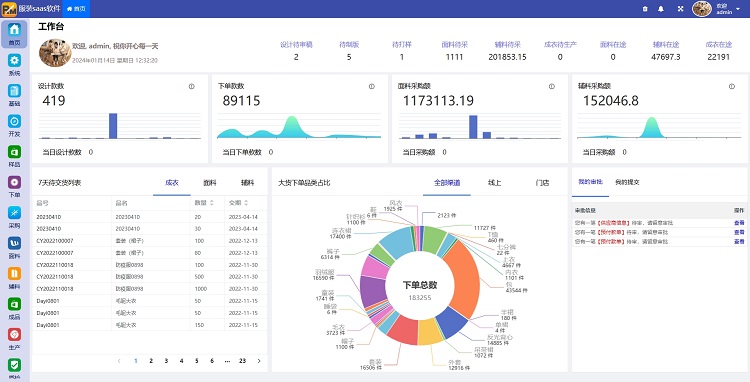Viewport: 750px width, 382px height.
Task: Switch to the 线上 channel tab
Action: (x=495, y=183)
